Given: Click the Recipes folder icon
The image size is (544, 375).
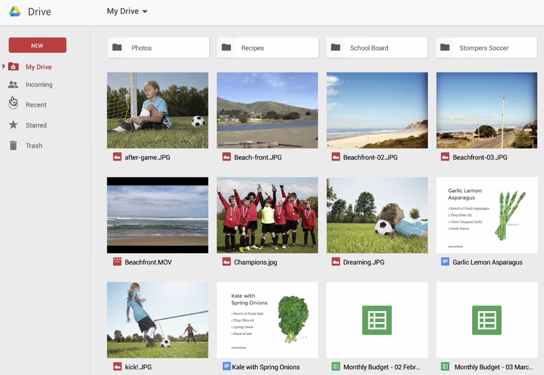Looking at the screenshot, I should click(x=226, y=47).
